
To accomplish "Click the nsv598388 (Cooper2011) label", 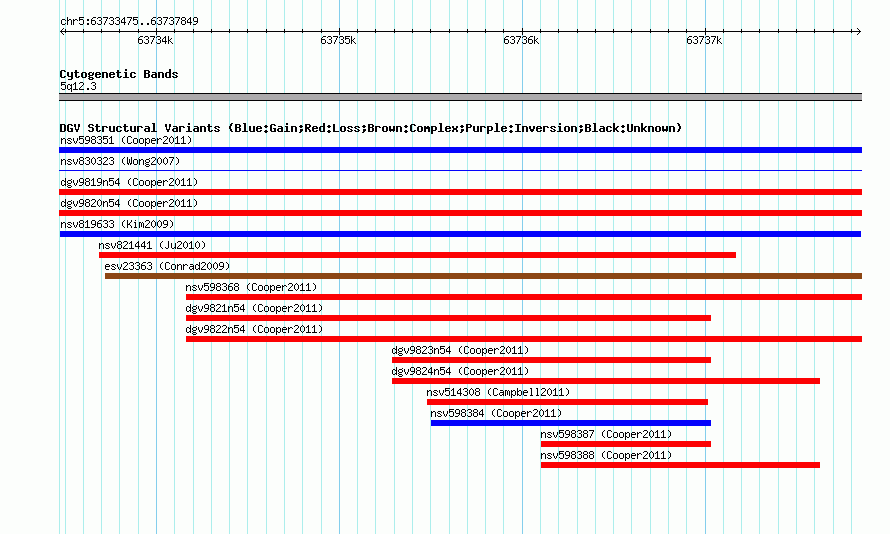I will pyautogui.click(x=606, y=455).
